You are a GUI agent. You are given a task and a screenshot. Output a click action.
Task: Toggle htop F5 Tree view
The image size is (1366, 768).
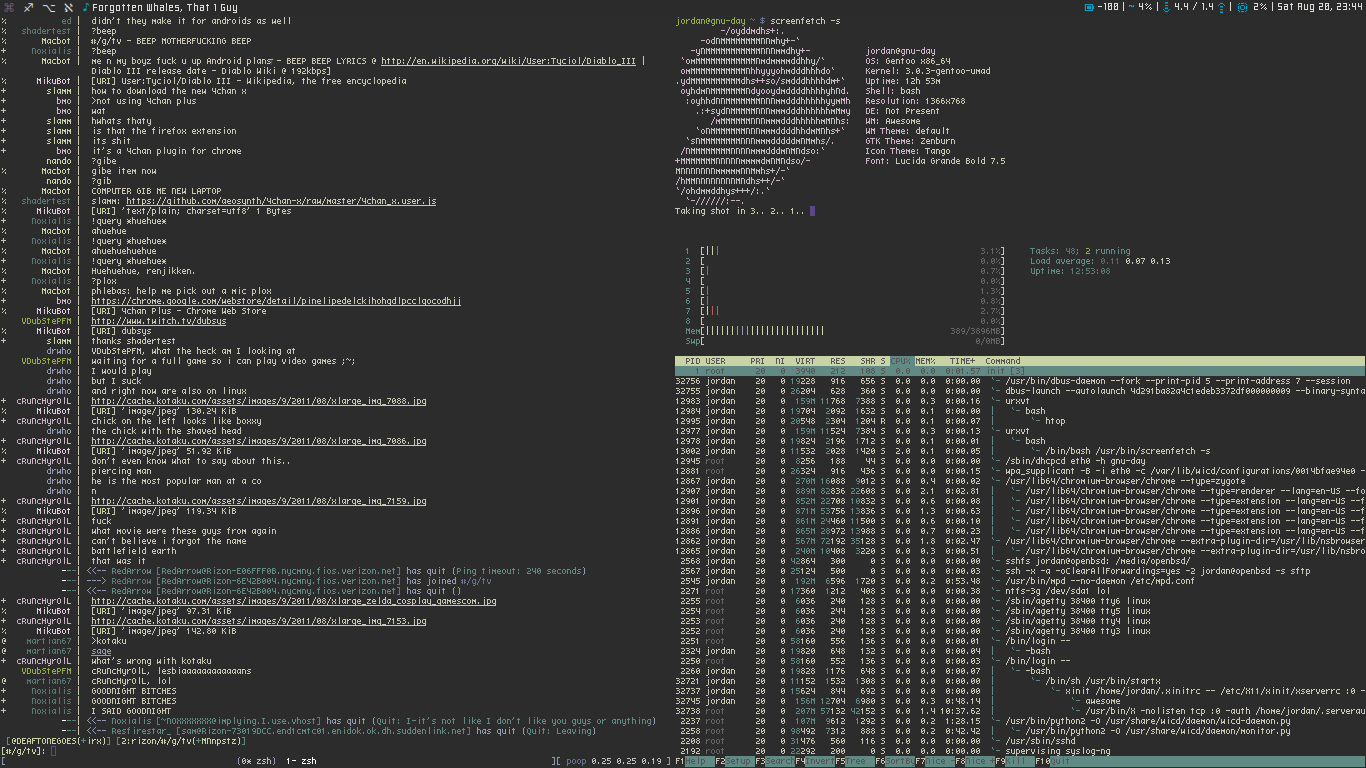point(853,761)
